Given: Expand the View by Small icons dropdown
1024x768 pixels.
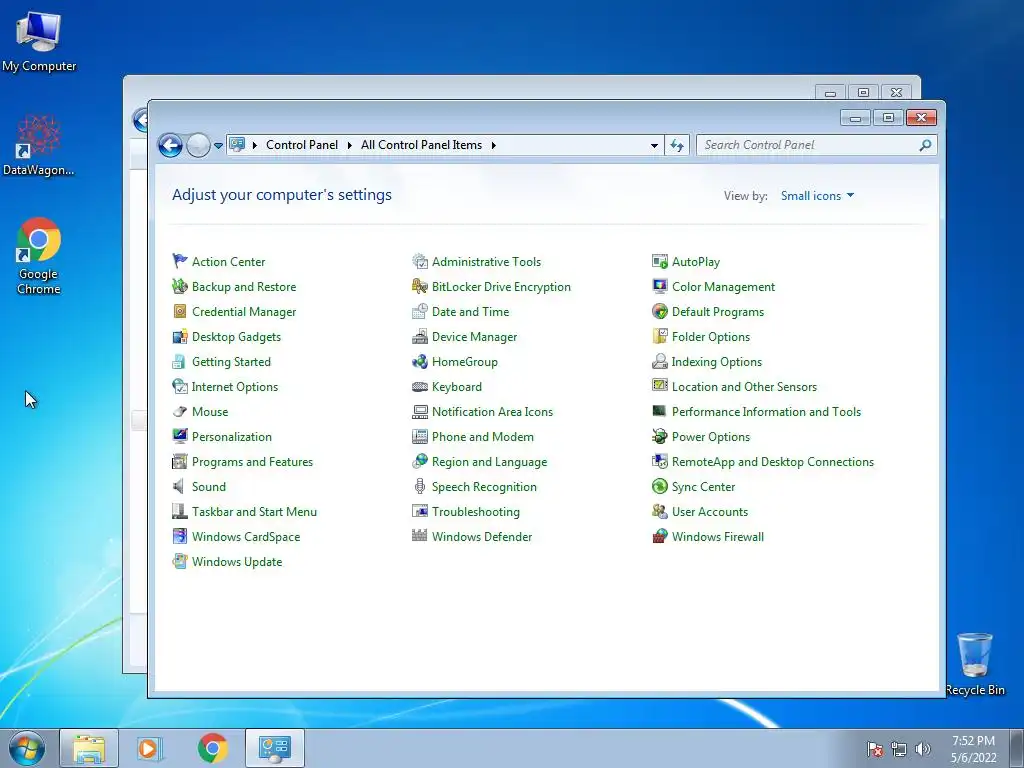Looking at the screenshot, I should point(818,196).
